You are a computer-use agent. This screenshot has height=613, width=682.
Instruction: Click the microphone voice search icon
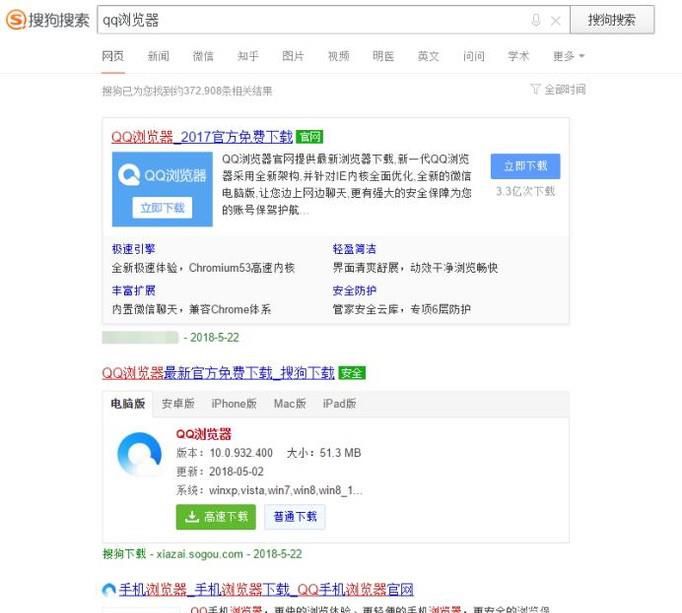pyautogui.click(x=536, y=20)
